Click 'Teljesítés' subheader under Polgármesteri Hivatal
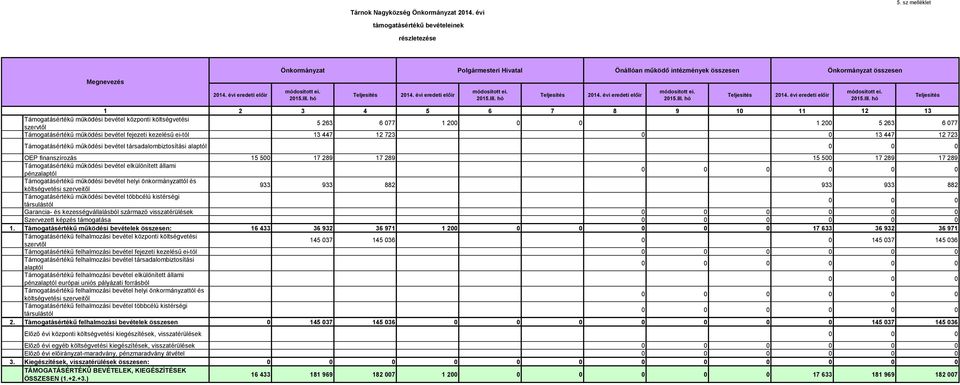Image resolution: width=960 pixels, height=385 pixels. pos(552,95)
